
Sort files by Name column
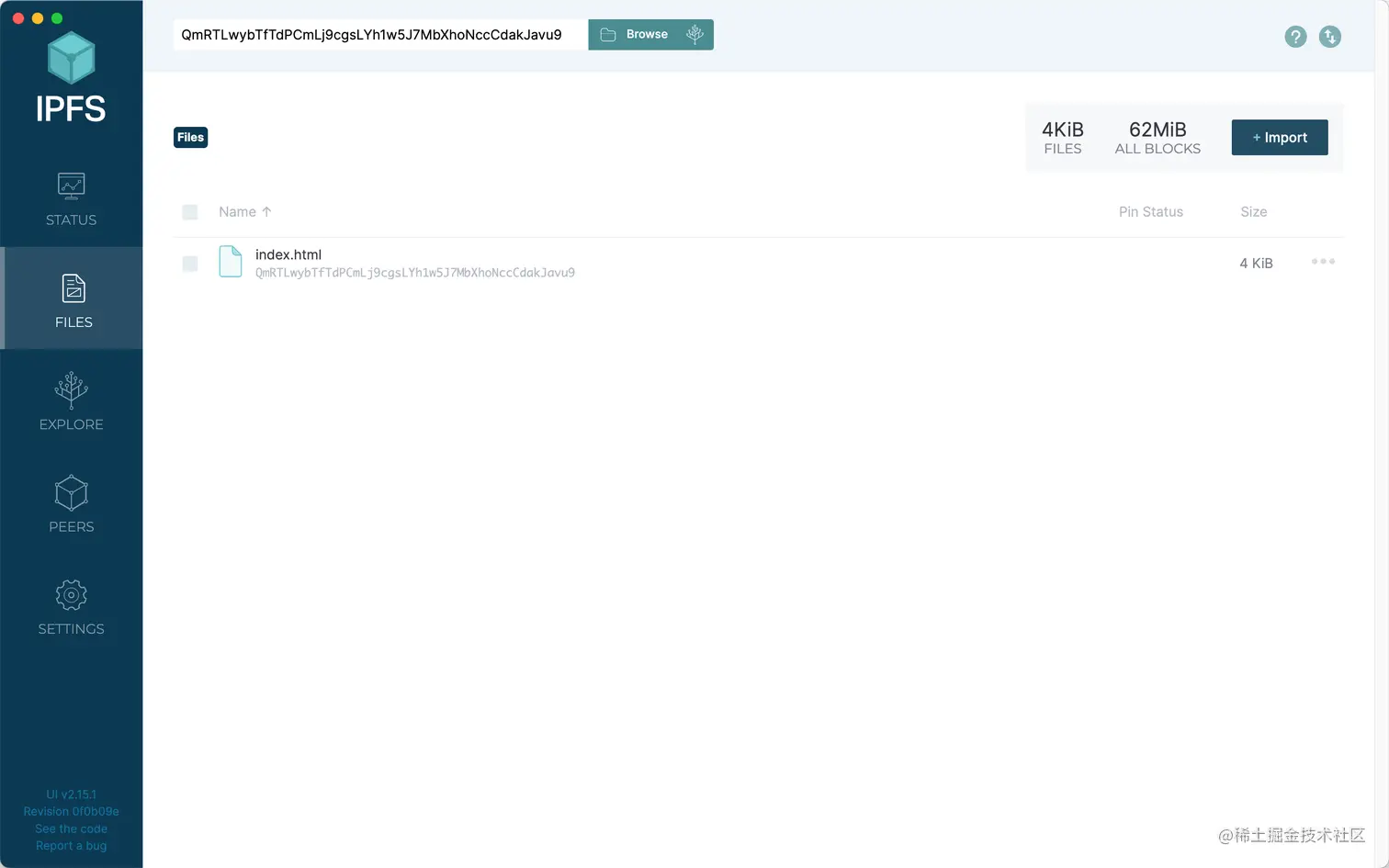tap(244, 212)
